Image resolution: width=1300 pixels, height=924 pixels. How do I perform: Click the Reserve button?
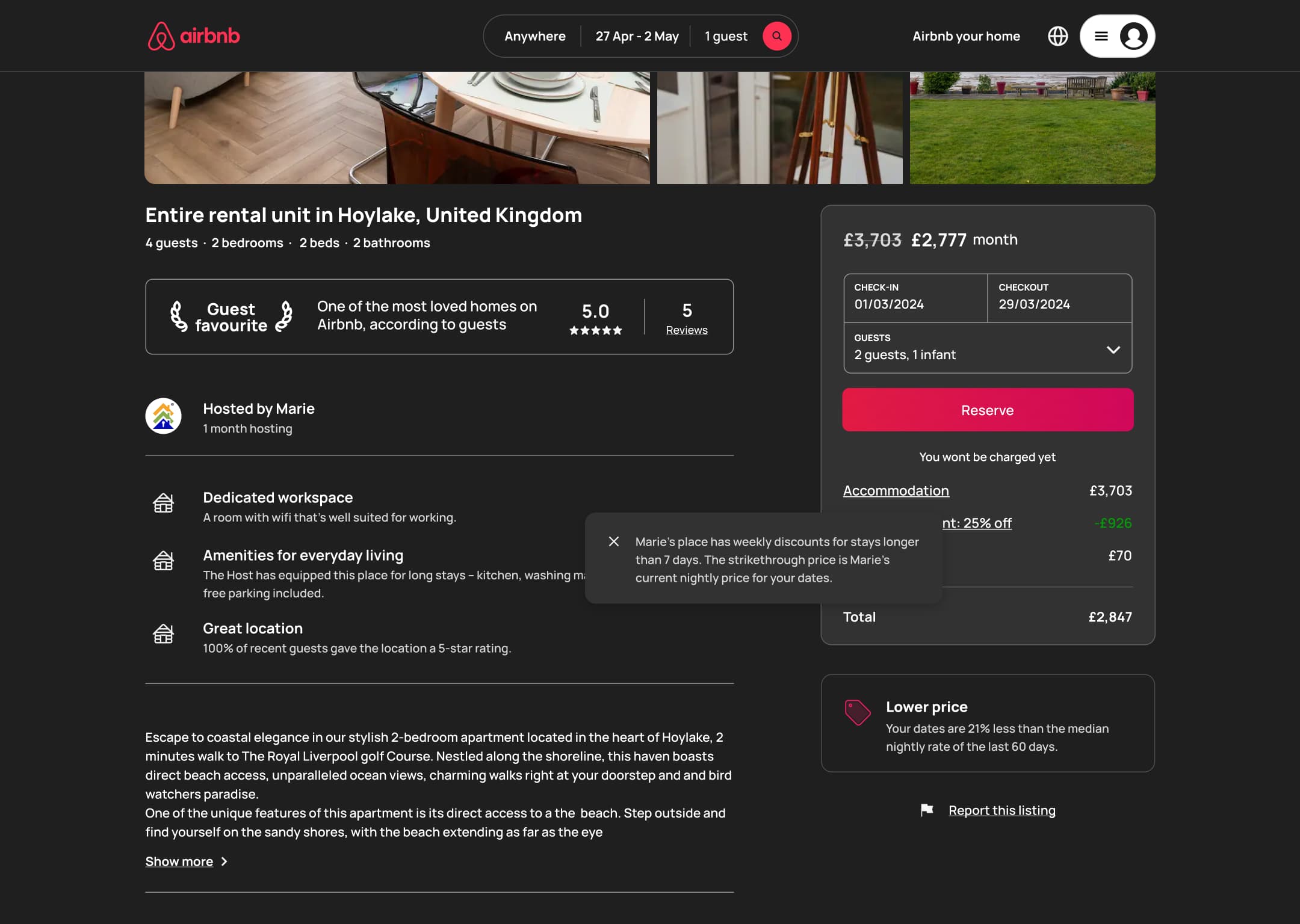[x=988, y=410]
